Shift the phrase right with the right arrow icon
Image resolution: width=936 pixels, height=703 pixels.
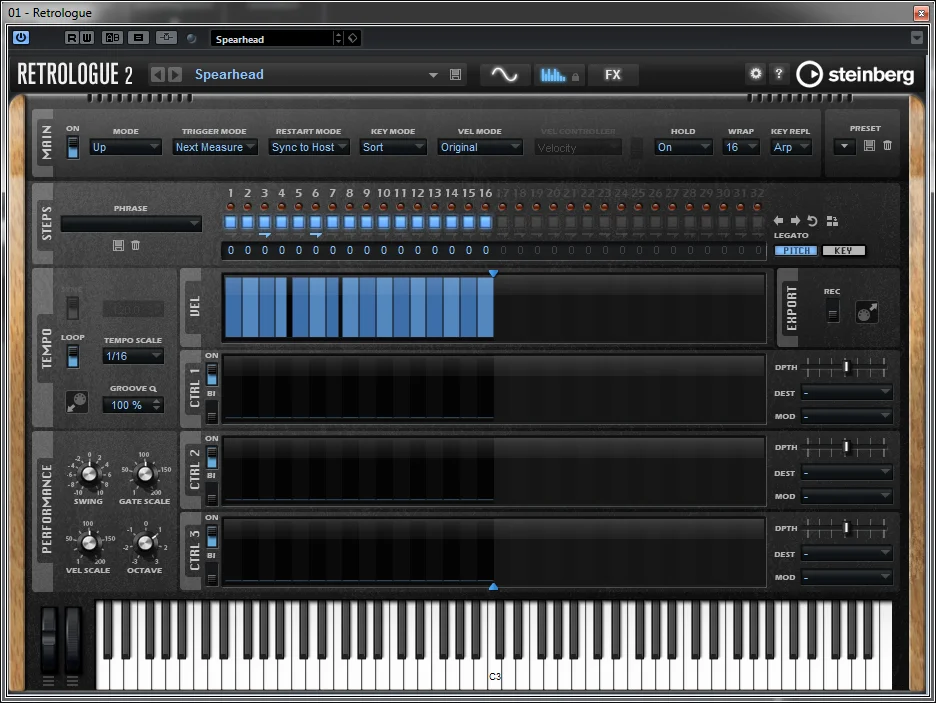pyautogui.click(x=796, y=221)
